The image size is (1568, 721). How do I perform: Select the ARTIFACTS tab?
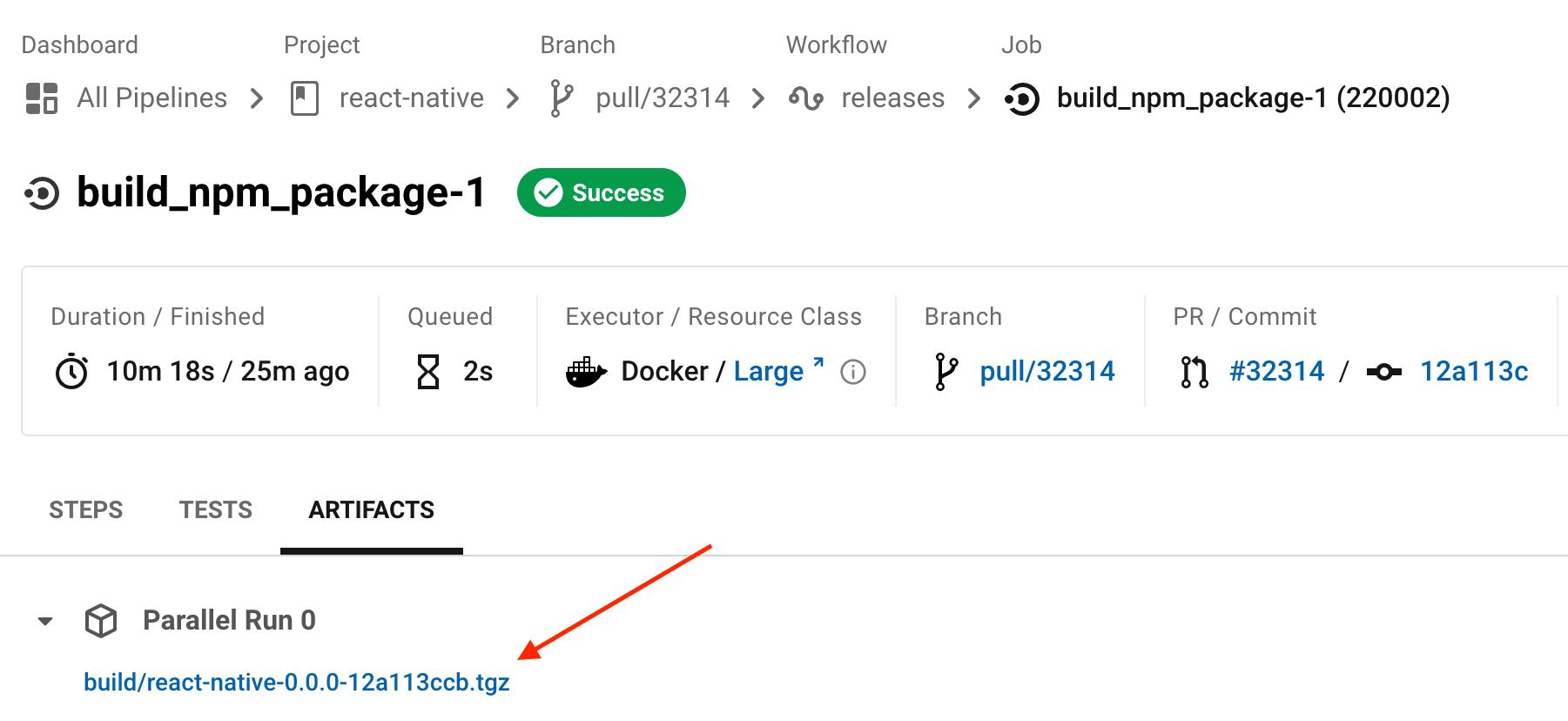pyautogui.click(x=371, y=510)
